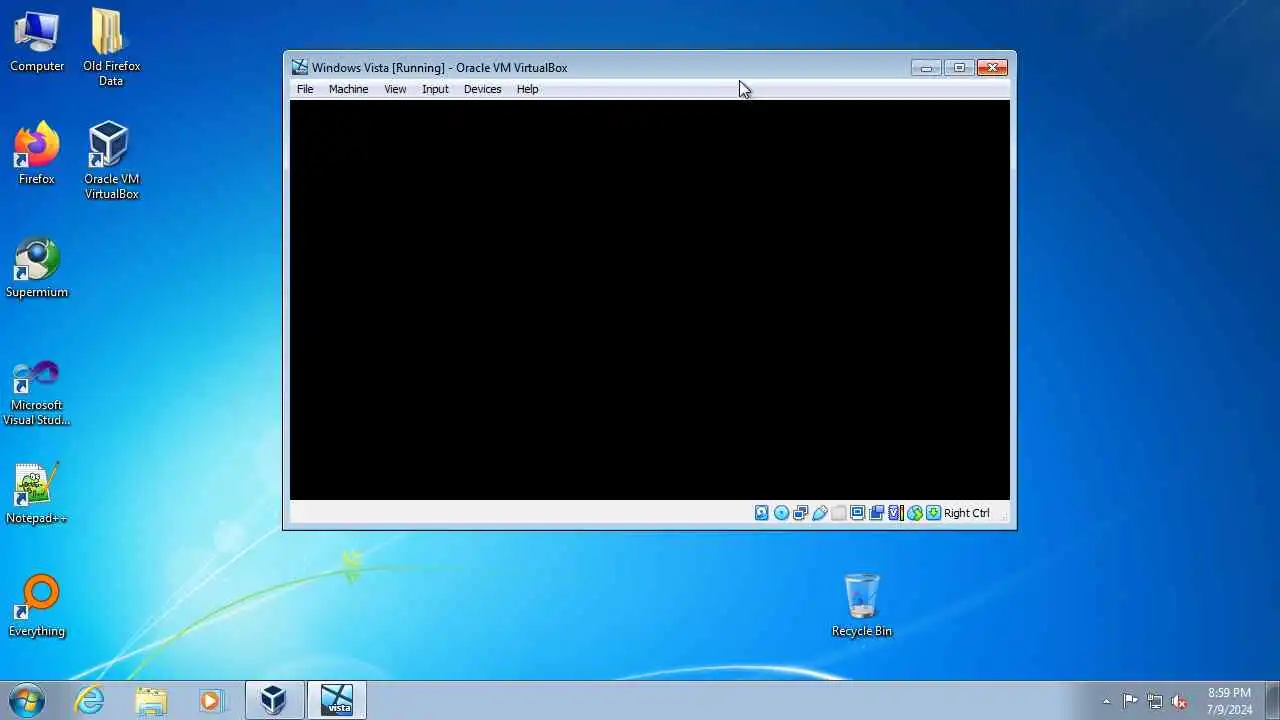
Task: Click the display settings status icon
Action: [857, 513]
